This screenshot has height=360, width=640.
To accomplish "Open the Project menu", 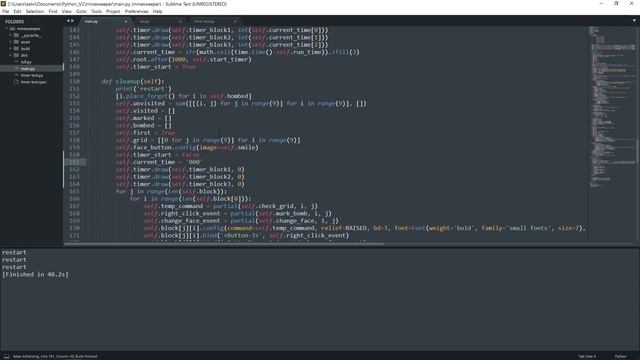I will coord(113,11).
